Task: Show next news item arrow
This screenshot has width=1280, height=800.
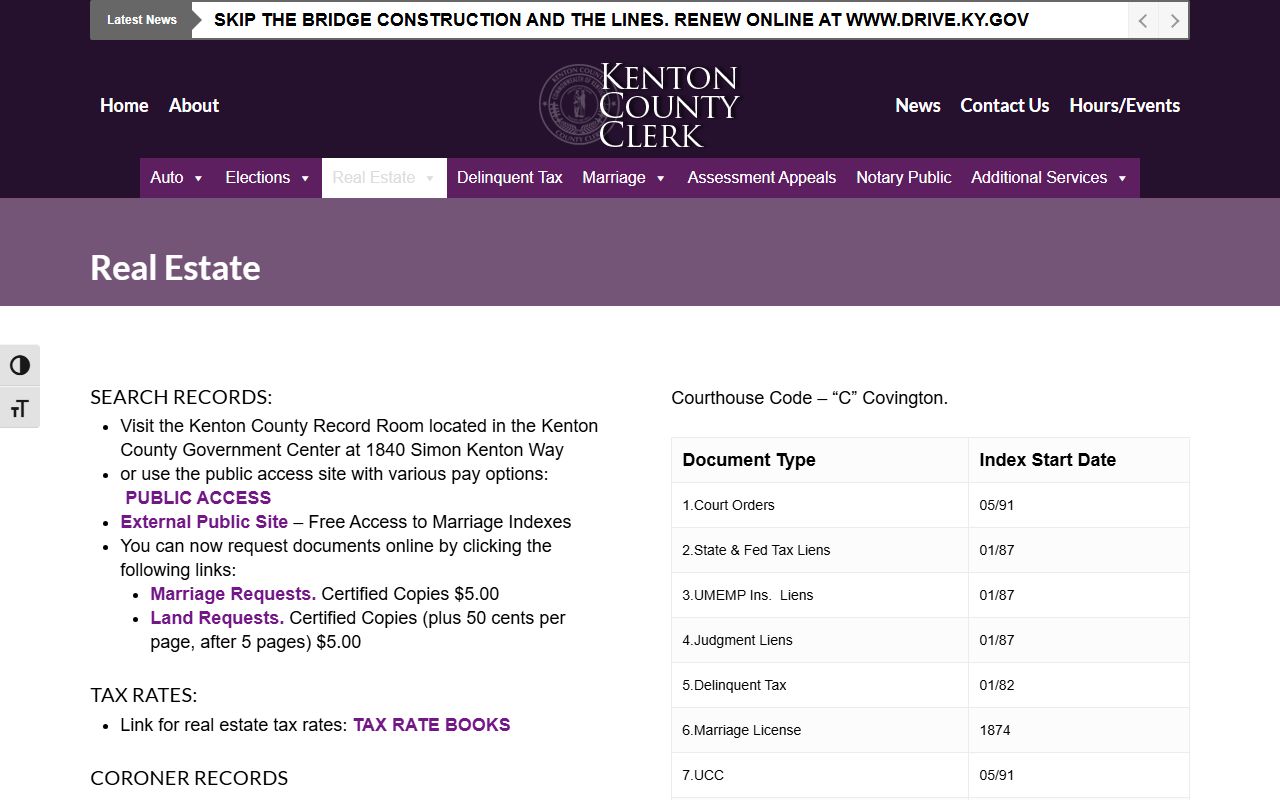Action: click(1174, 20)
